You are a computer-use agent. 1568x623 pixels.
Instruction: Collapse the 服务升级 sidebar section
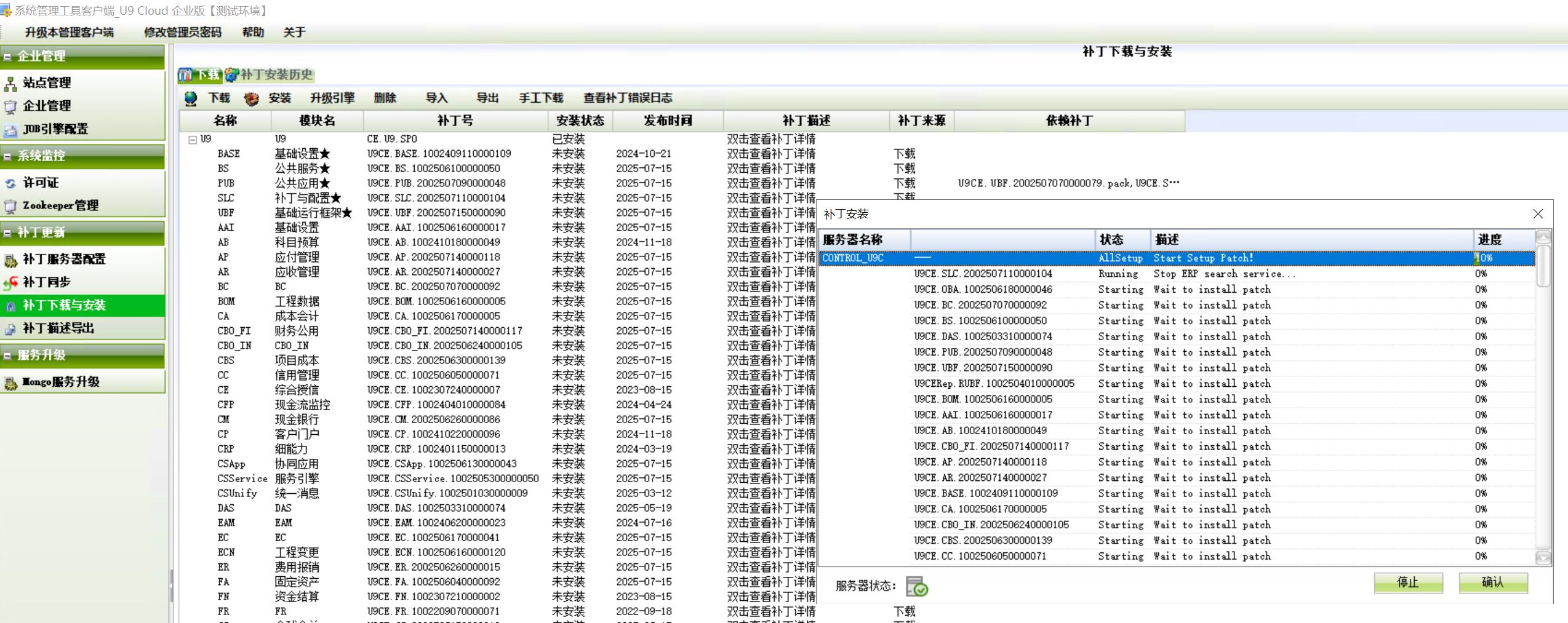[x=7, y=355]
